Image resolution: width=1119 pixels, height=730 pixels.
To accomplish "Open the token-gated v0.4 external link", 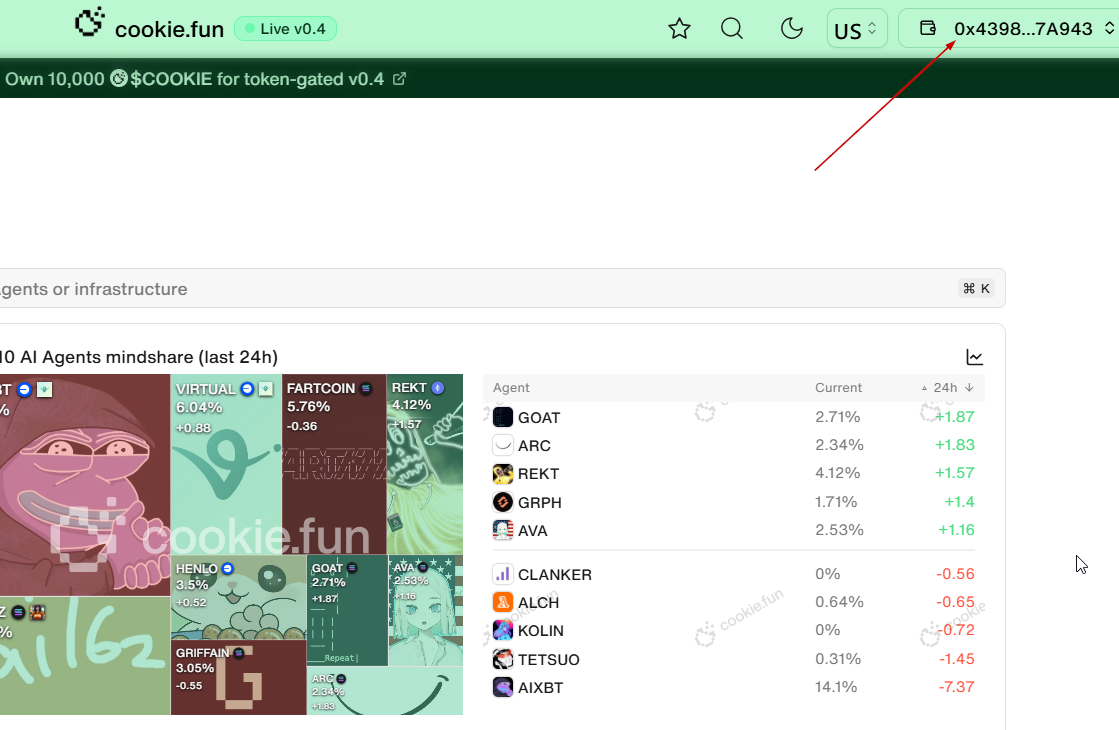I will pos(399,79).
